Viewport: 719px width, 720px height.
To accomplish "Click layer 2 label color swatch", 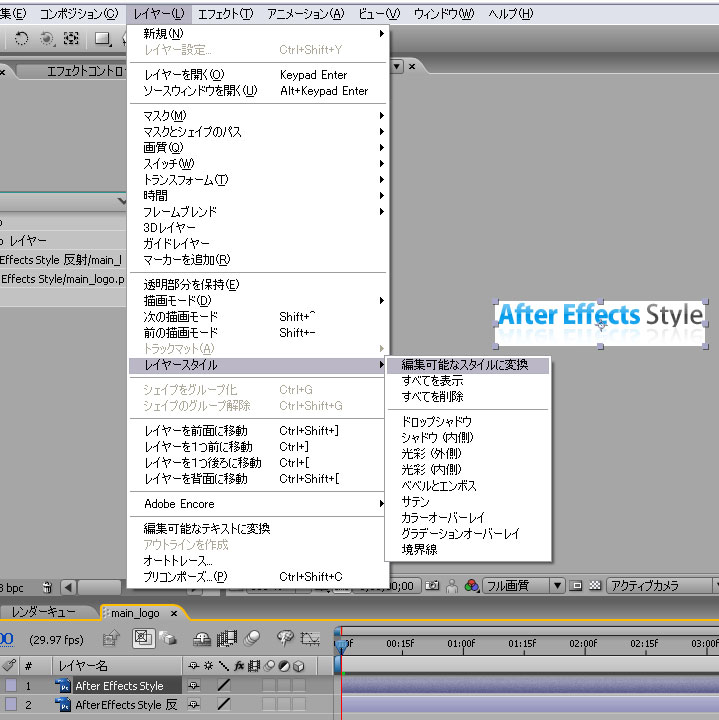I will click(11, 704).
